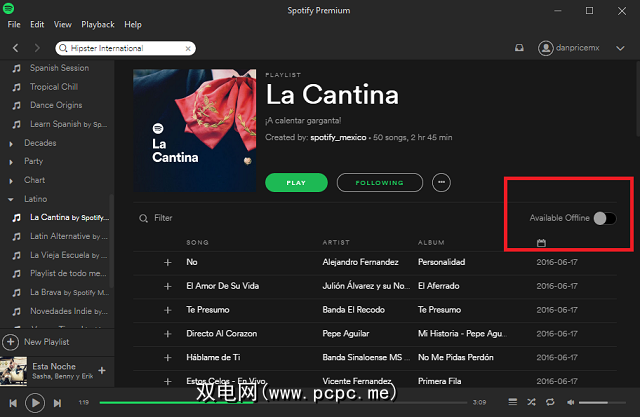Open now playing Esta Noche album art
This screenshot has height=417, width=640.
pos(13,371)
